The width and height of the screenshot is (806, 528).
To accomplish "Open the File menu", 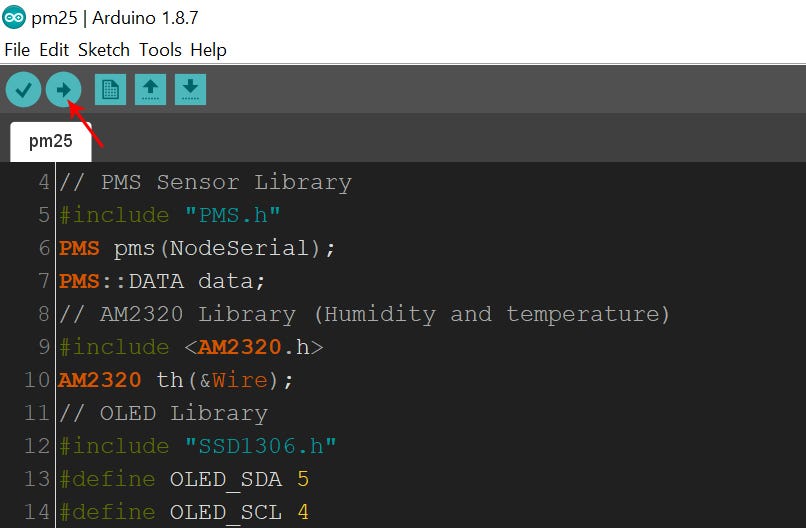I will pyautogui.click(x=17, y=50).
